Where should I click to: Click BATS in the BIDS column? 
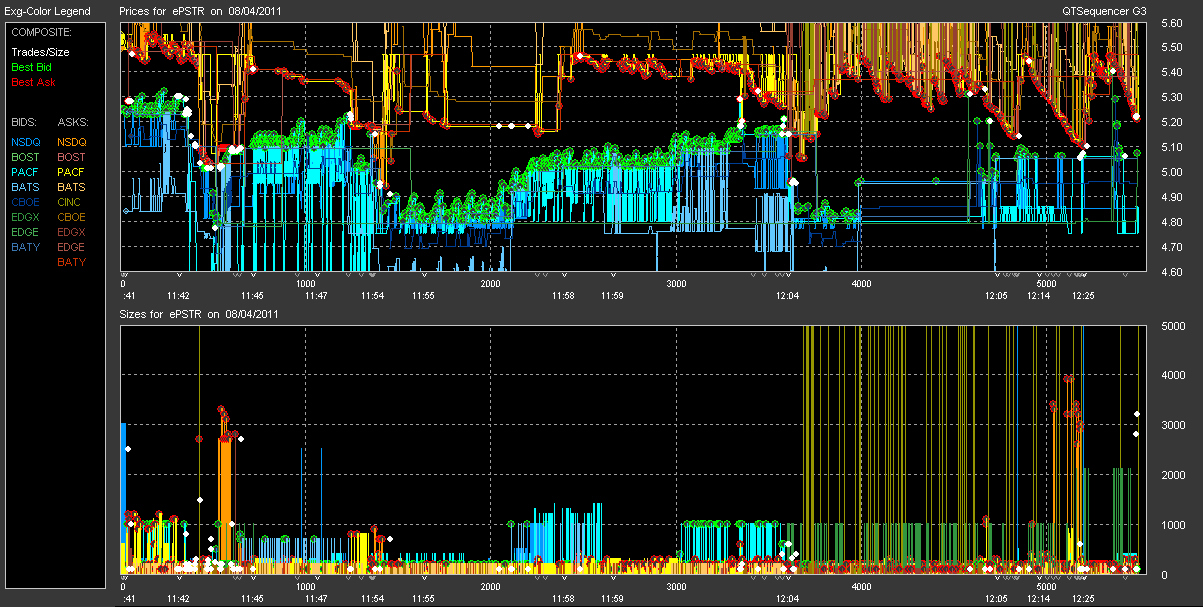pos(25,187)
